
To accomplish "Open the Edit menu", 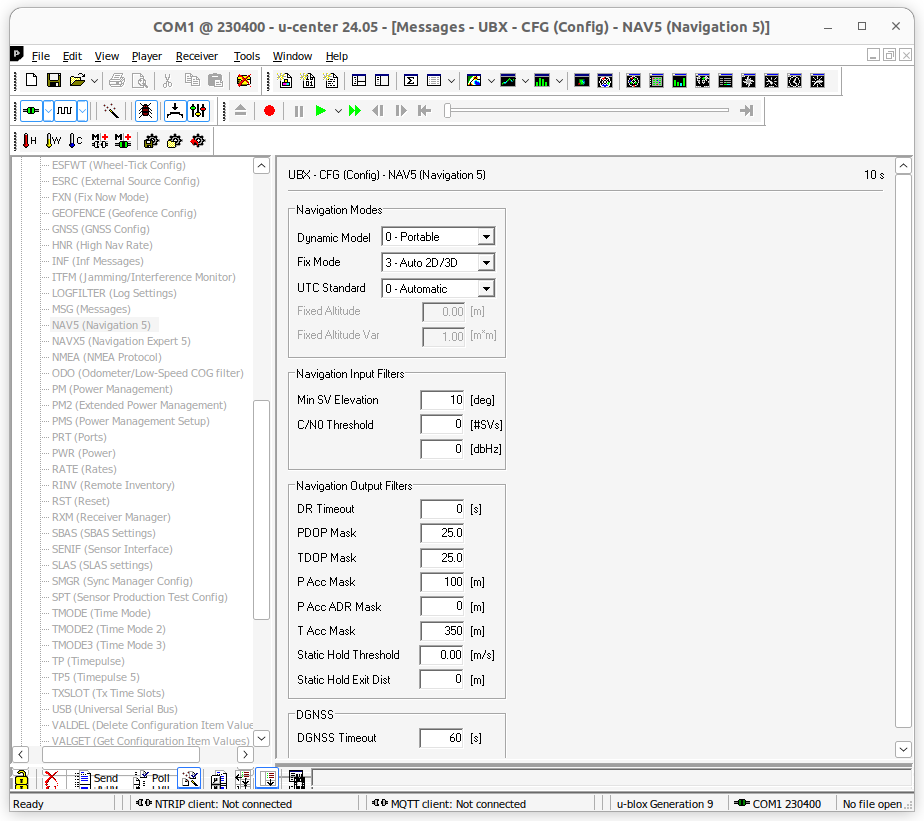I will point(72,56).
